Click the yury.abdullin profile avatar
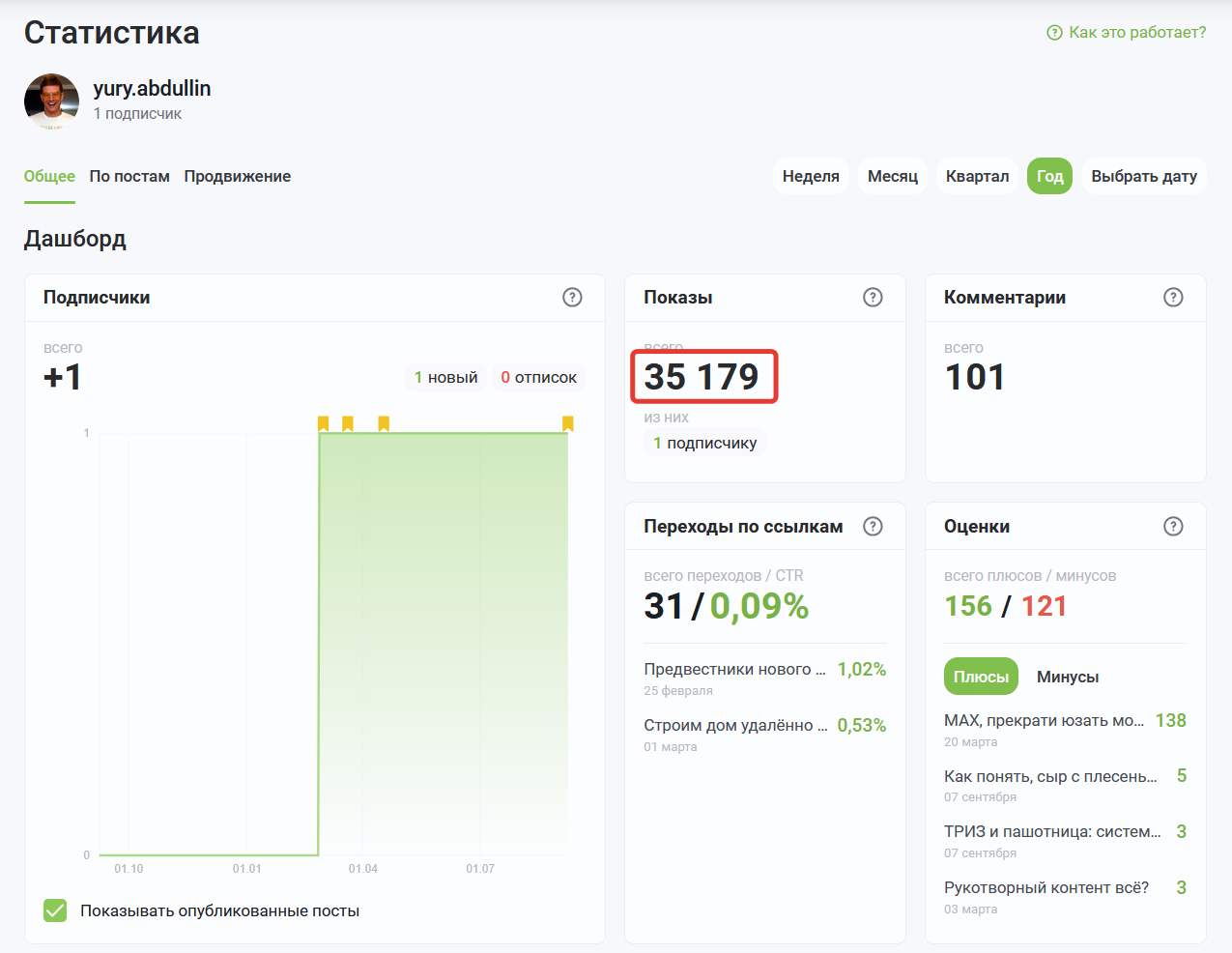Viewport: 1232px width, 953px height. click(51, 101)
